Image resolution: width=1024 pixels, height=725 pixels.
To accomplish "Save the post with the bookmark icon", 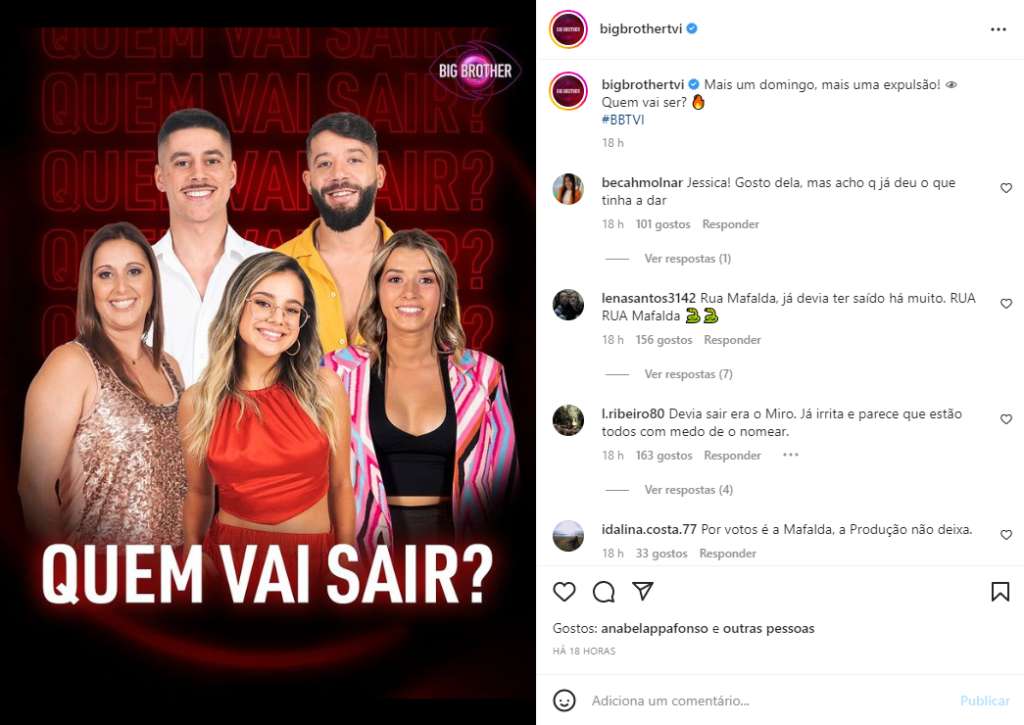I will 1000,592.
